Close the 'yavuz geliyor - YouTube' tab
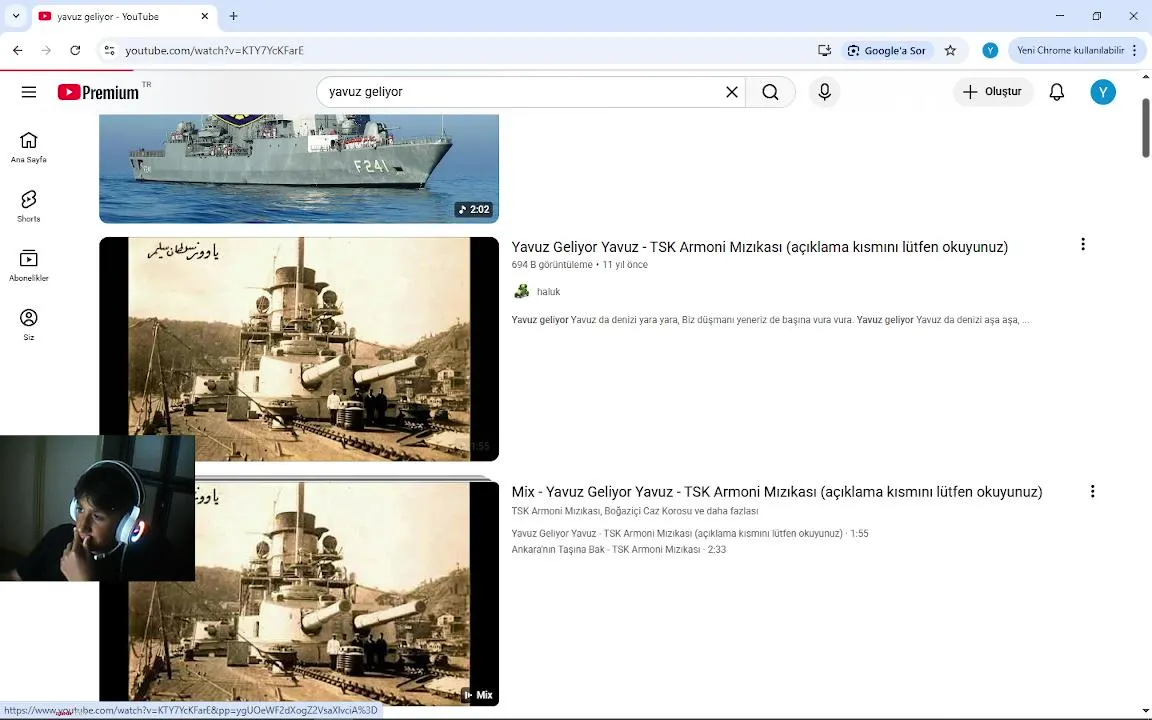The image size is (1152, 720). (x=205, y=16)
